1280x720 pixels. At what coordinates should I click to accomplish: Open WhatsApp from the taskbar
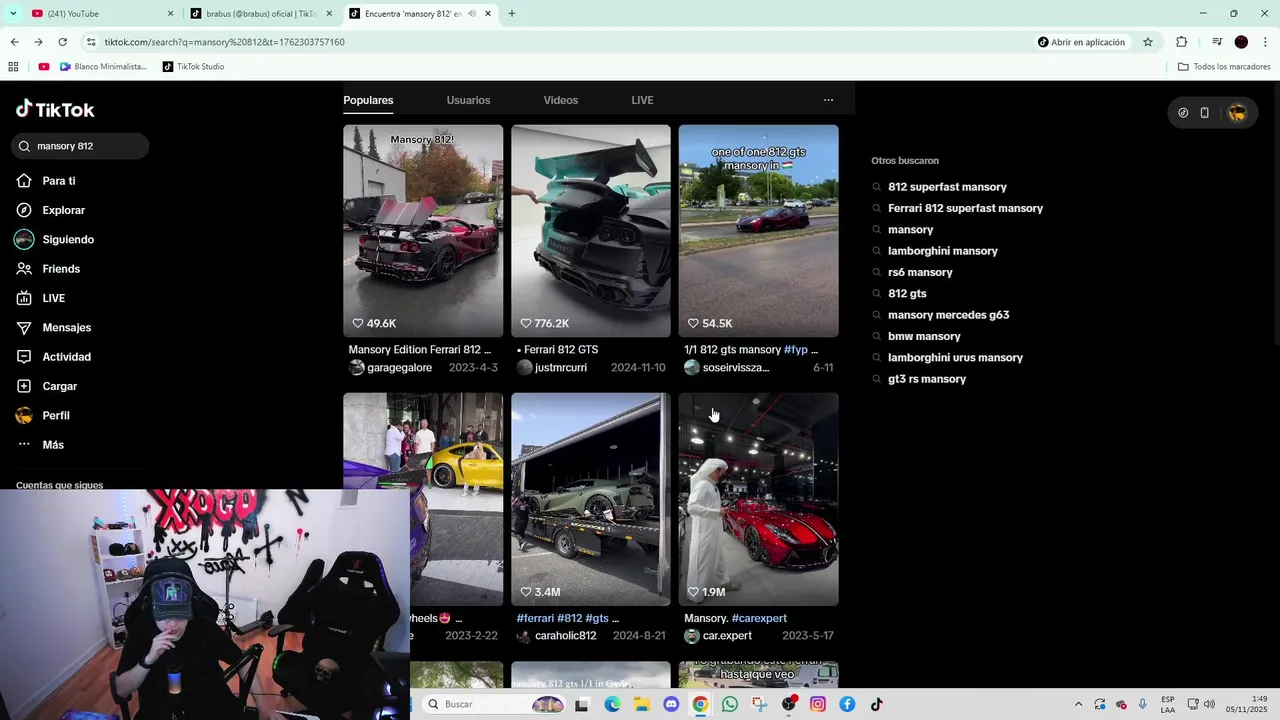pyautogui.click(x=730, y=704)
